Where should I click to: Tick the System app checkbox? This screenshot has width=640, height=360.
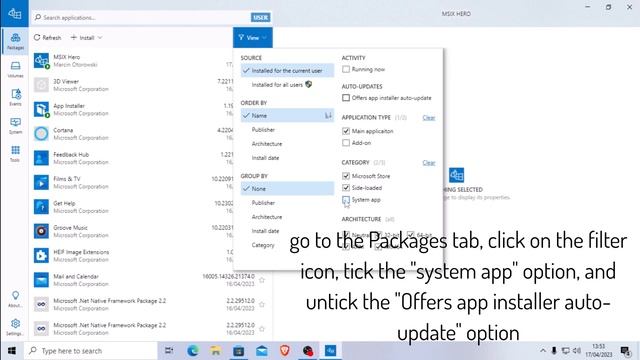(346, 200)
